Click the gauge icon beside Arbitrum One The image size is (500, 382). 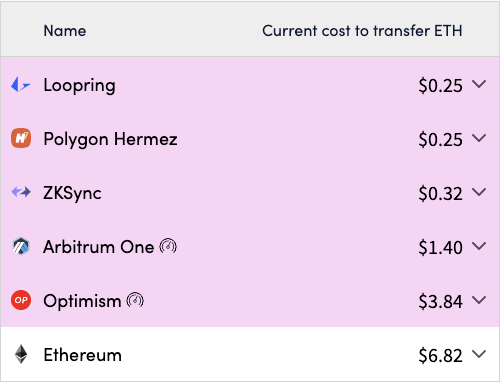click(168, 247)
